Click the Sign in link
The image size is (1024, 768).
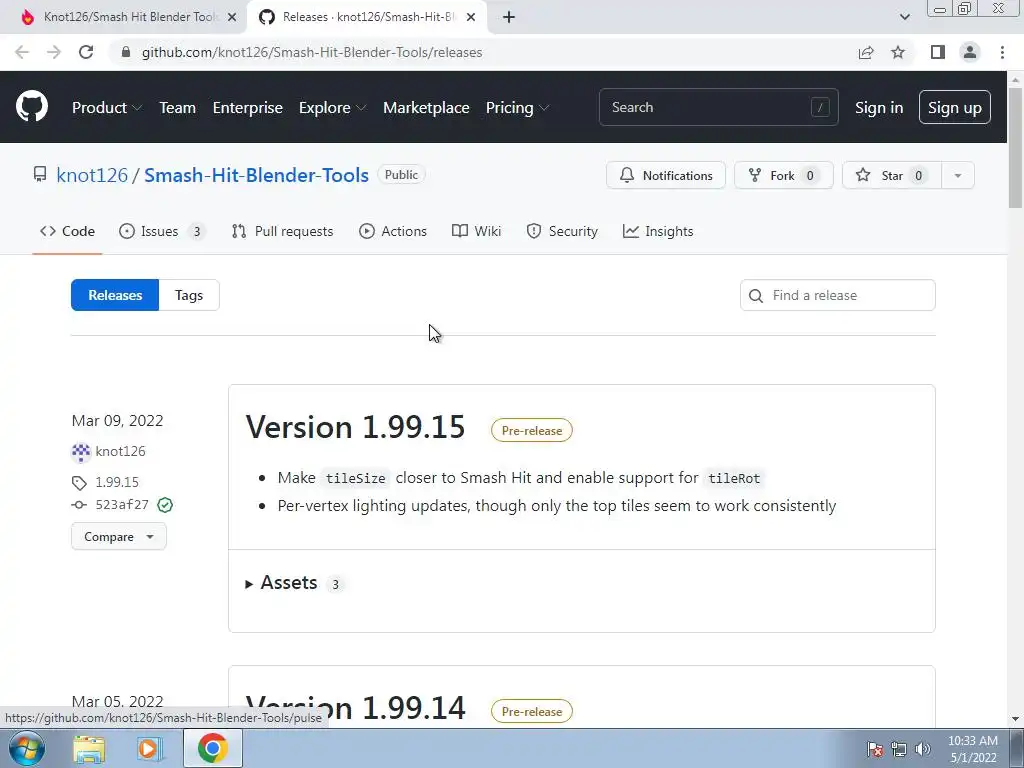(879, 108)
